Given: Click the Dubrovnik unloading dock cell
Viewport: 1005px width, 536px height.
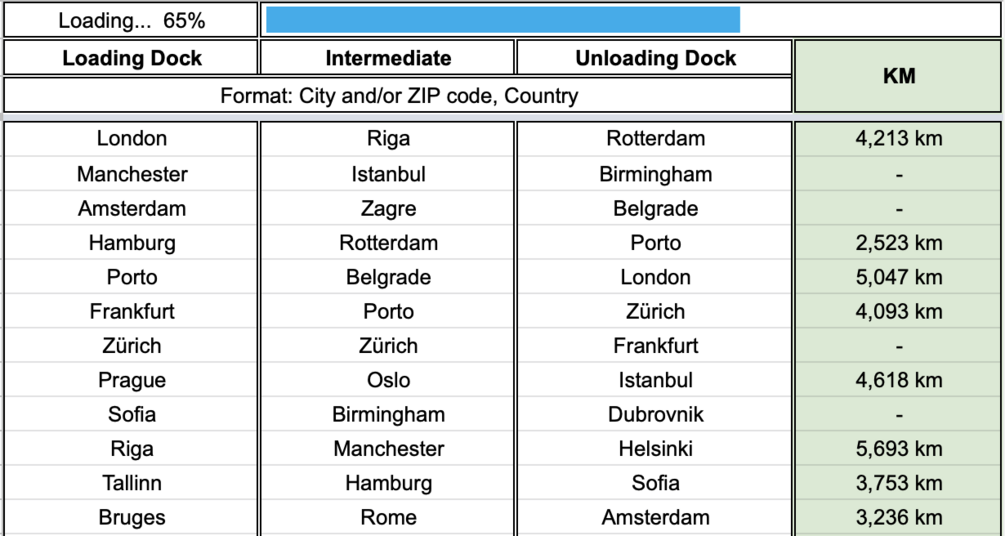Looking at the screenshot, I should [x=655, y=414].
